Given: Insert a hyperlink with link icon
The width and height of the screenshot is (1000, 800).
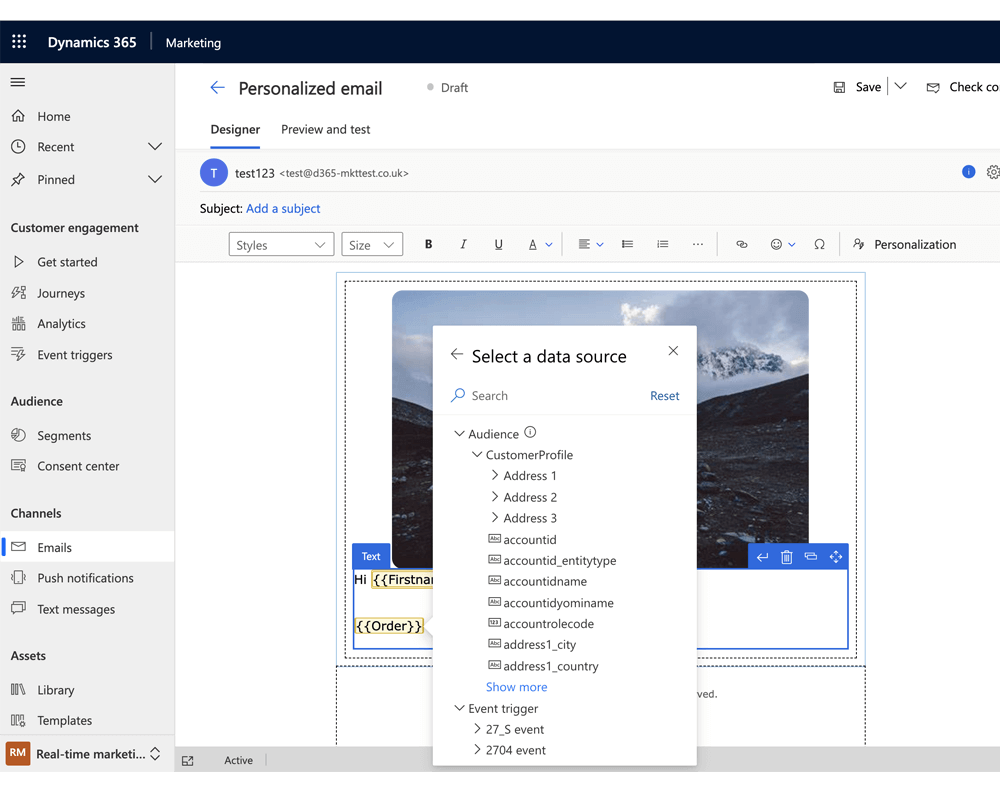Looking at the screenshot, I should coord(742,244).
